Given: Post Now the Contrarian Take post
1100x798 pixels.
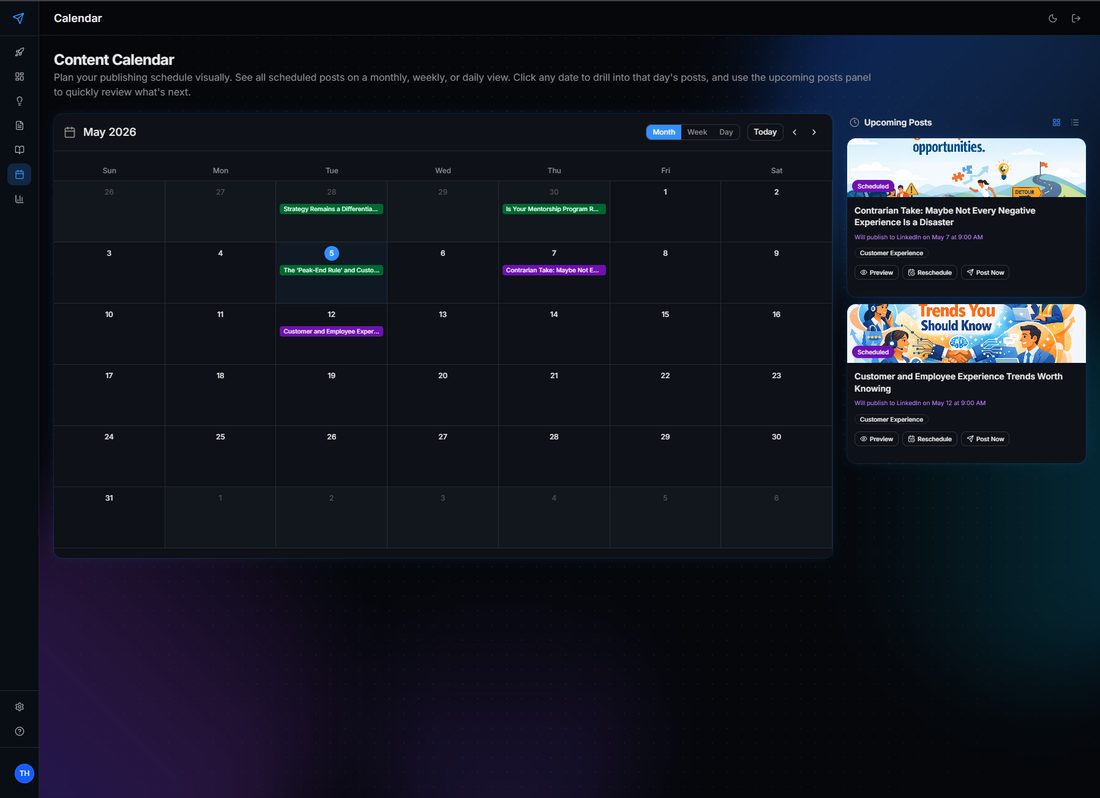Looking at the screenshot, I should coord(985,273).
